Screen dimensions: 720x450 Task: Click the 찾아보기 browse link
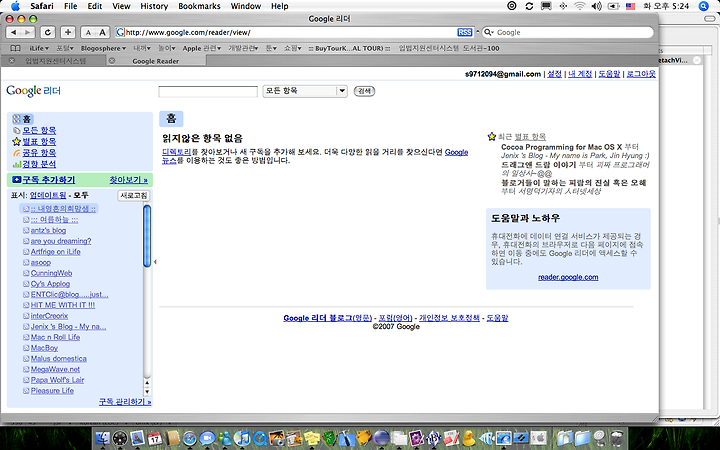click(x=129, y=180)
